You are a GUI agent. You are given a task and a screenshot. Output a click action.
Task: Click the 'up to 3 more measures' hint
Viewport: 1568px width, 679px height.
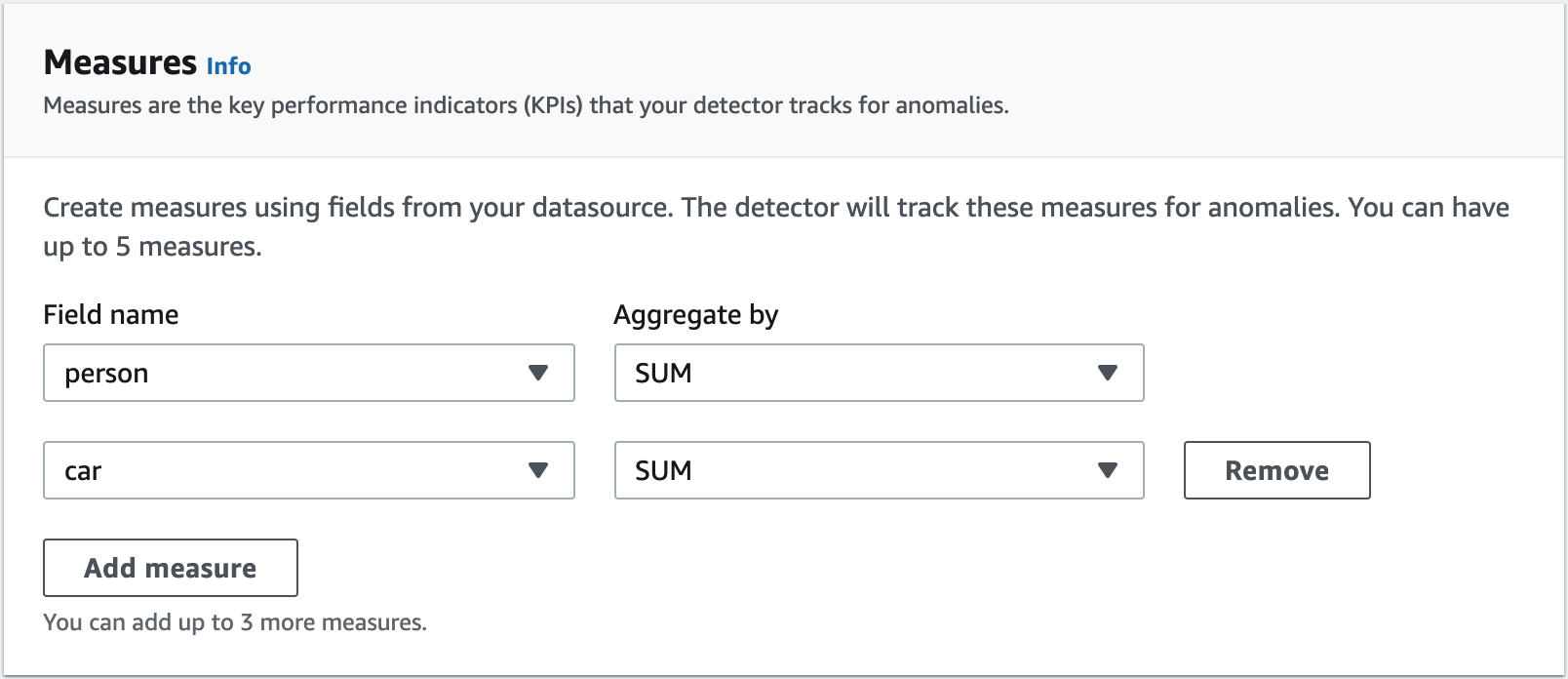coord(235,622)
